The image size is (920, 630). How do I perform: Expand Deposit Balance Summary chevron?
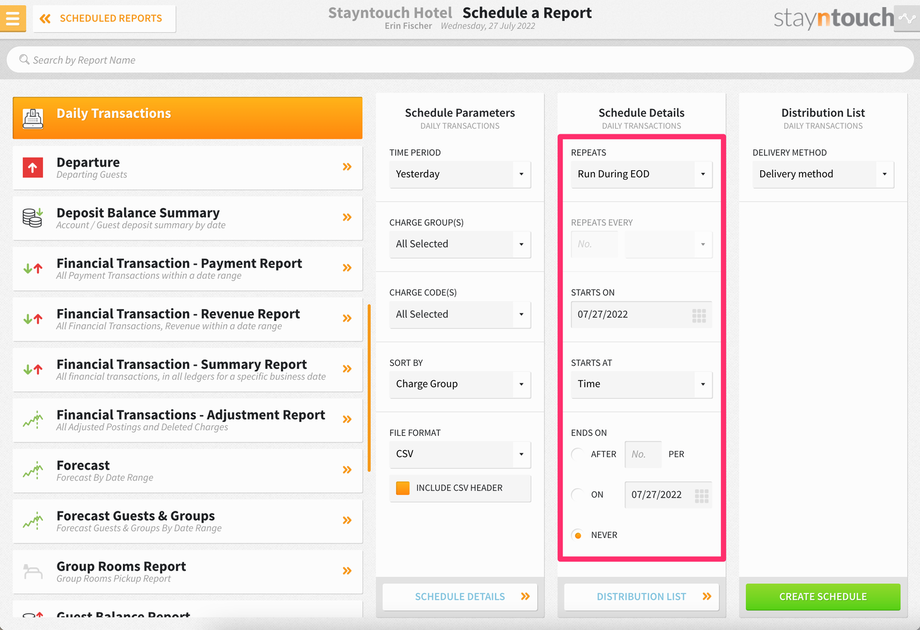tap(347, 218)
